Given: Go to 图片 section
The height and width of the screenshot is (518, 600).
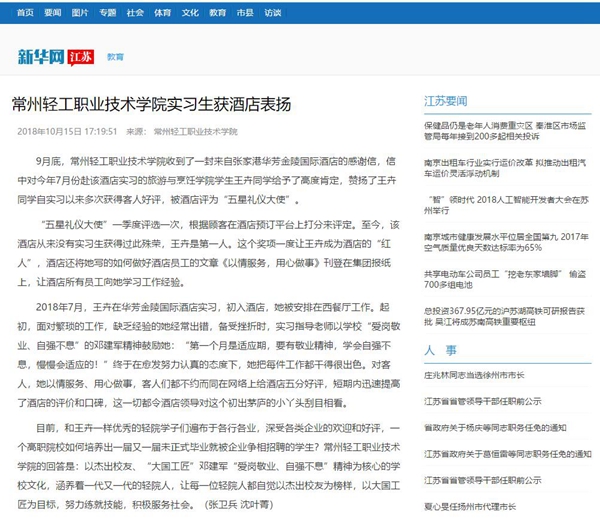Looking at the screenshot, I should 80,13.
